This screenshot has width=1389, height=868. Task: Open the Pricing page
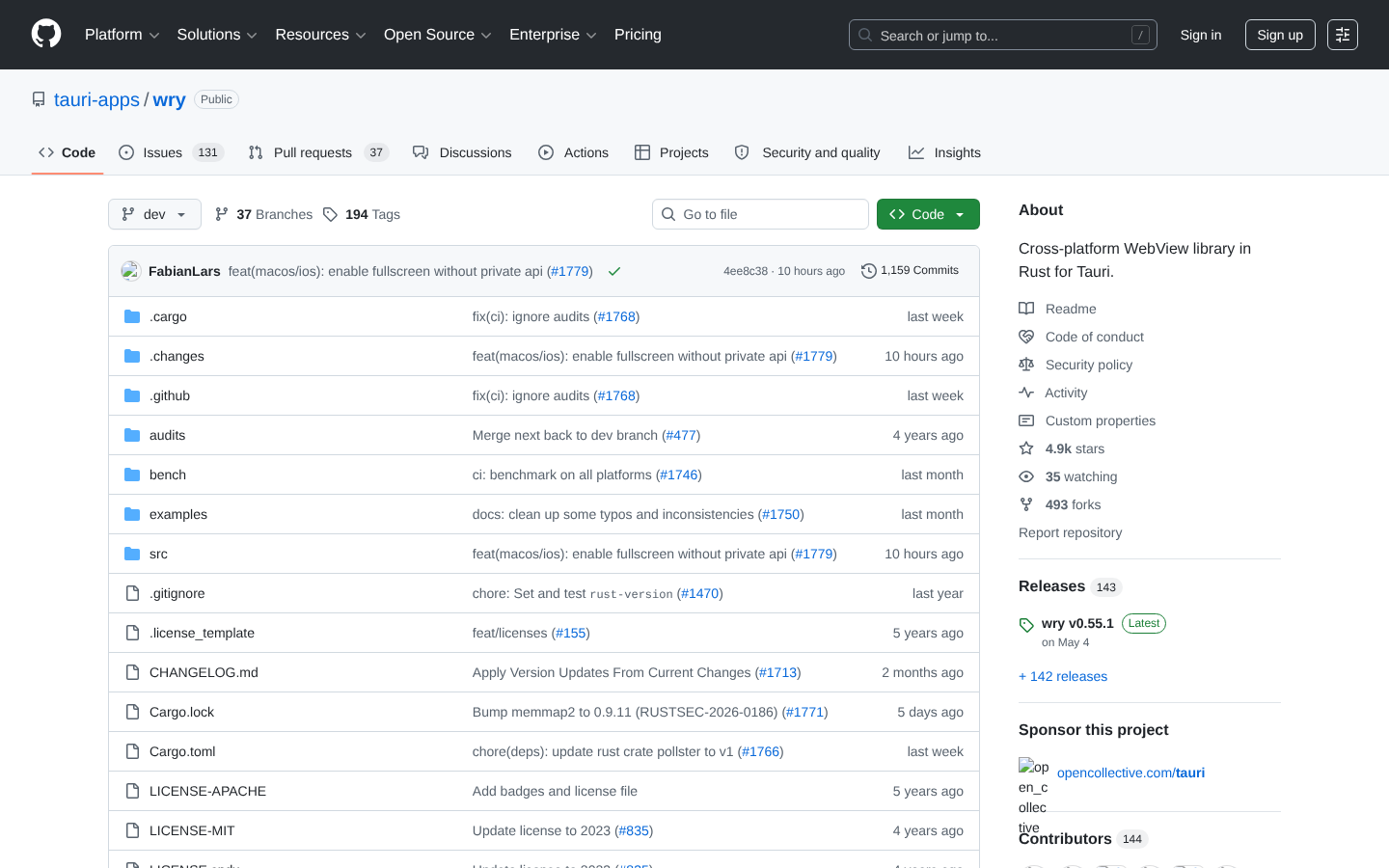click(x=638, y=35)
